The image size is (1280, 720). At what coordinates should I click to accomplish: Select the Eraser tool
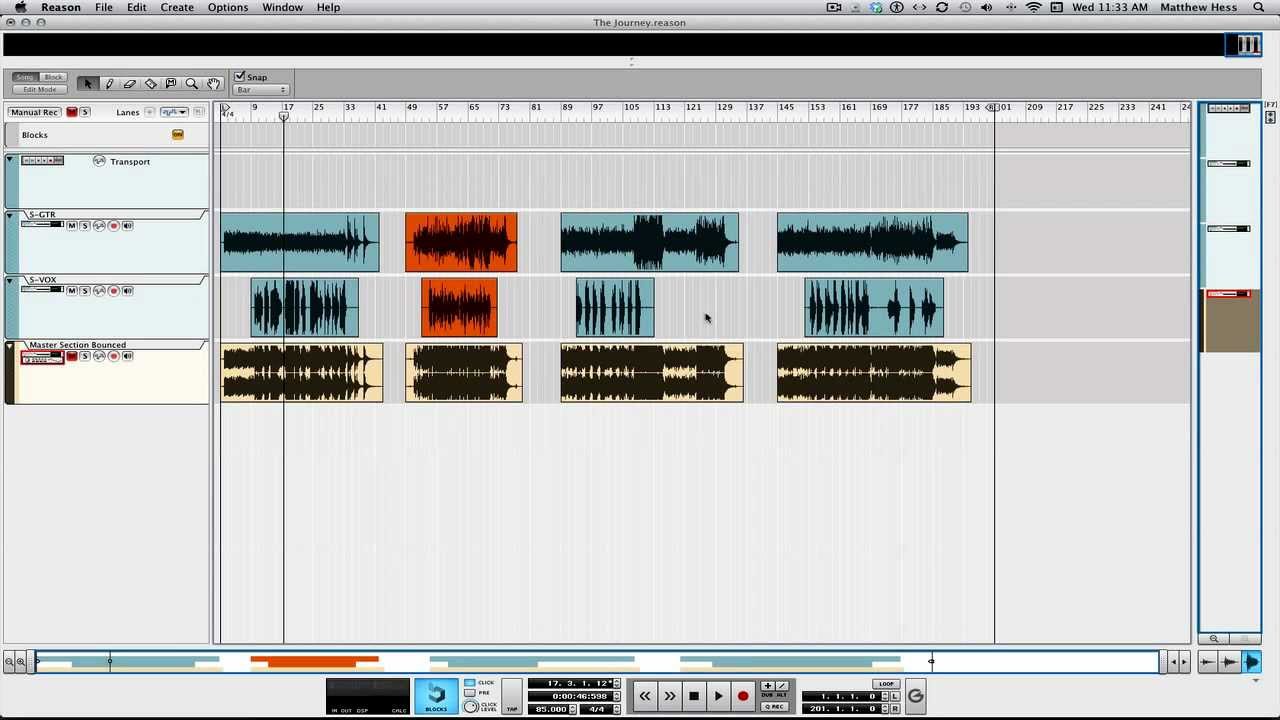point(130,84)
